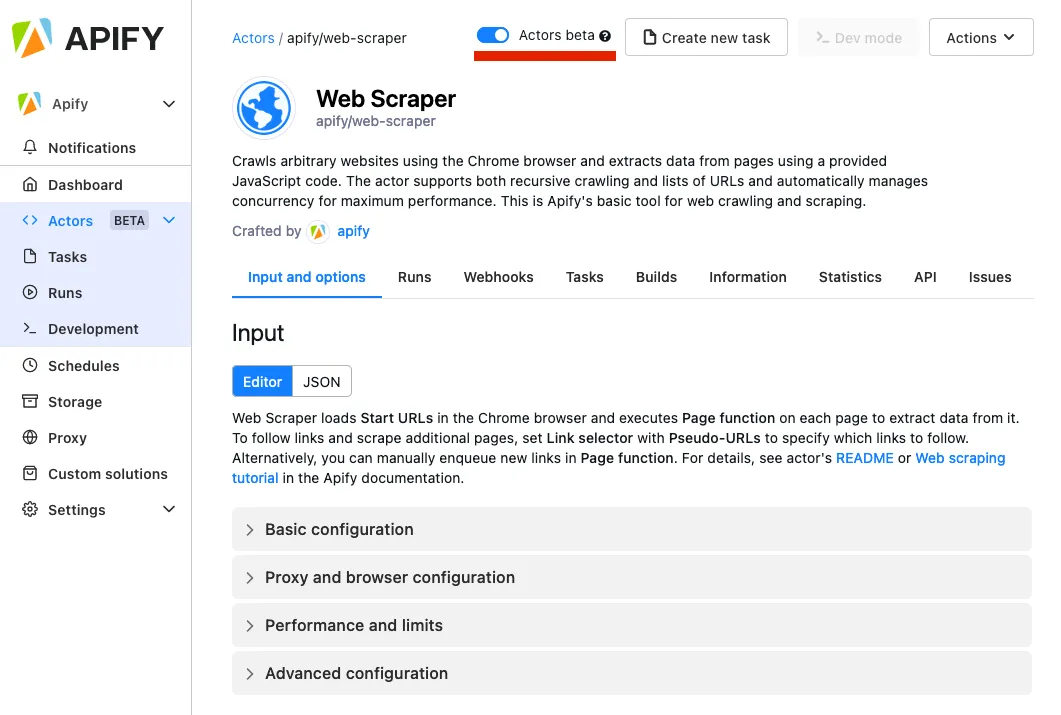Click the Actors beta help question mark

tap(605, 36)
